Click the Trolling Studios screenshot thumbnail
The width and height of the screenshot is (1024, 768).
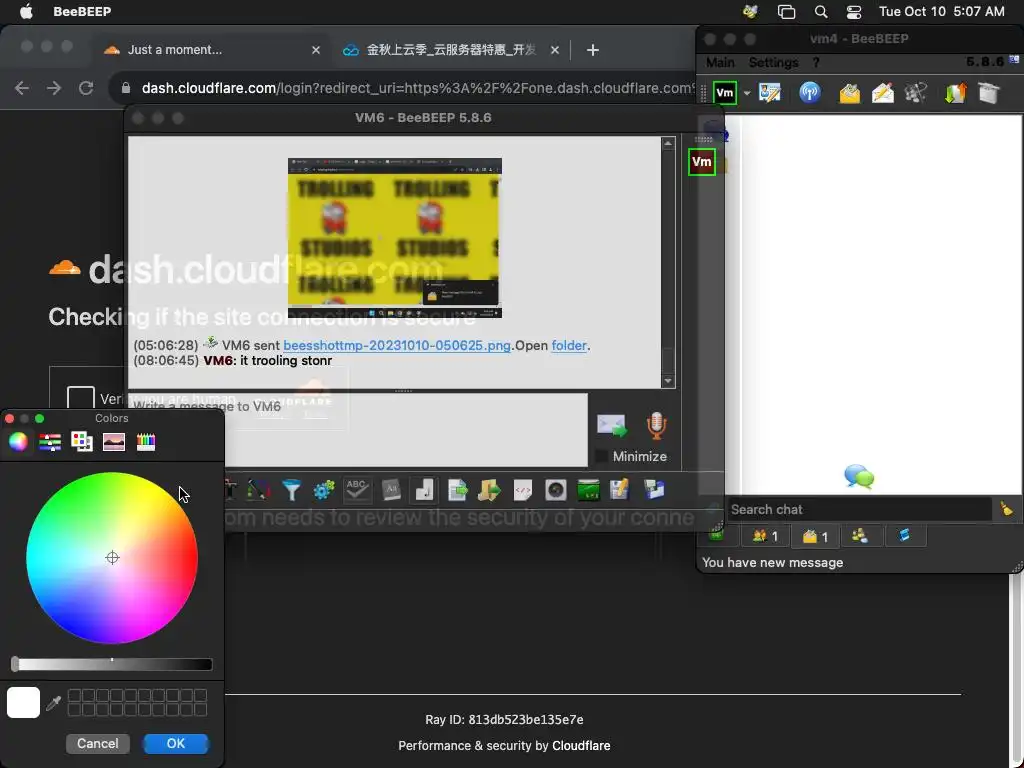click(x=394, y=238)
